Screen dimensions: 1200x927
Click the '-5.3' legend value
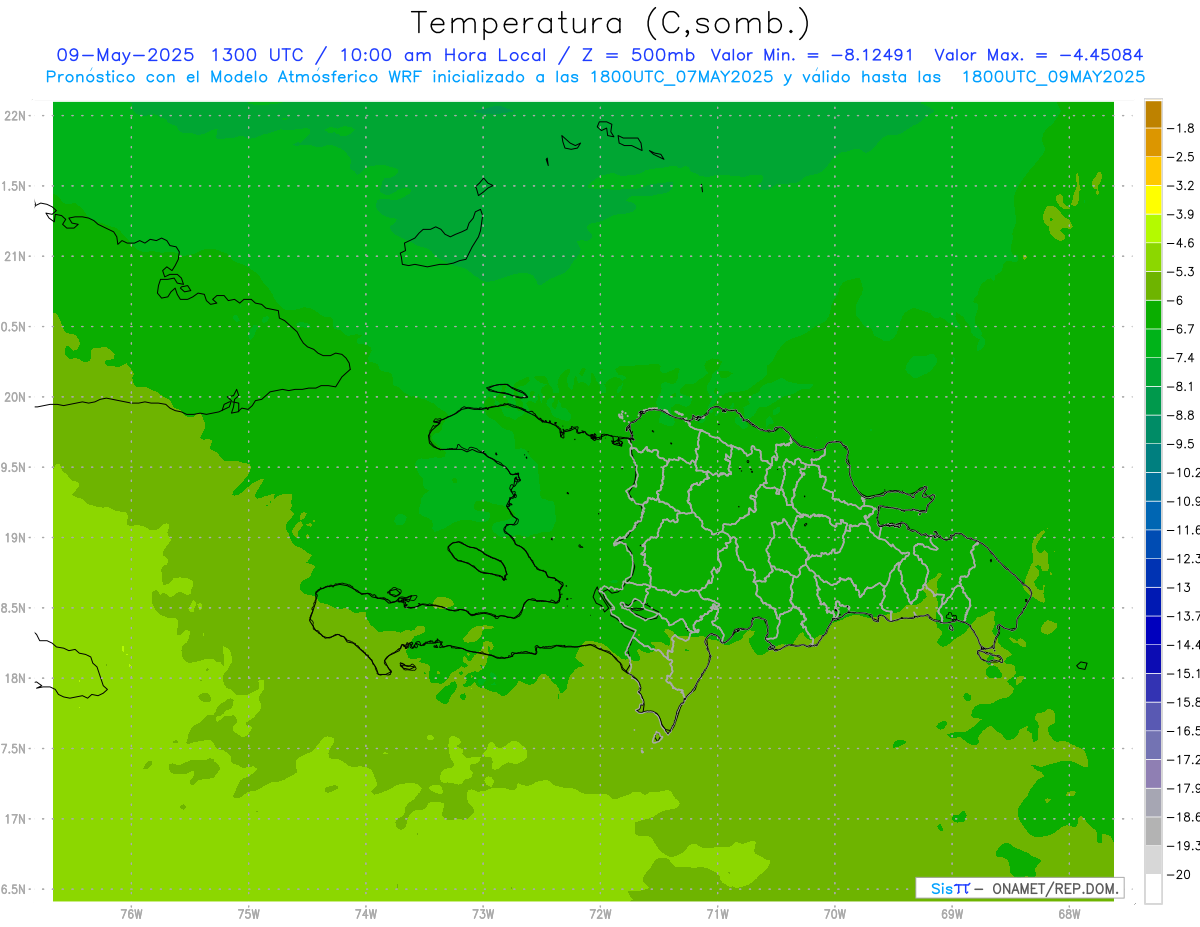click(x=1181, y=272)
